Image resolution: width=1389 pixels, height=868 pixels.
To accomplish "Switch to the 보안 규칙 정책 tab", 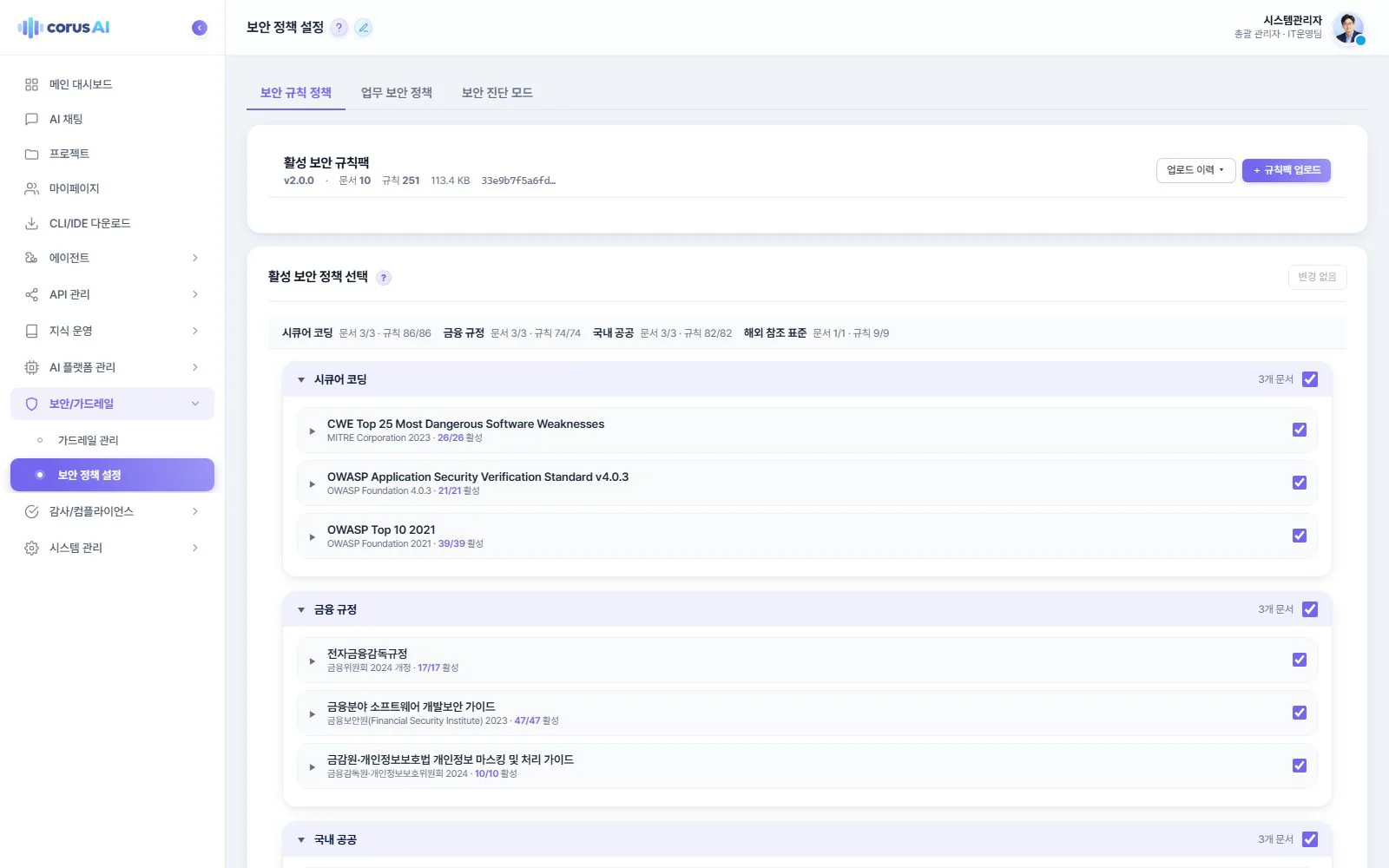I will point(296,93).
